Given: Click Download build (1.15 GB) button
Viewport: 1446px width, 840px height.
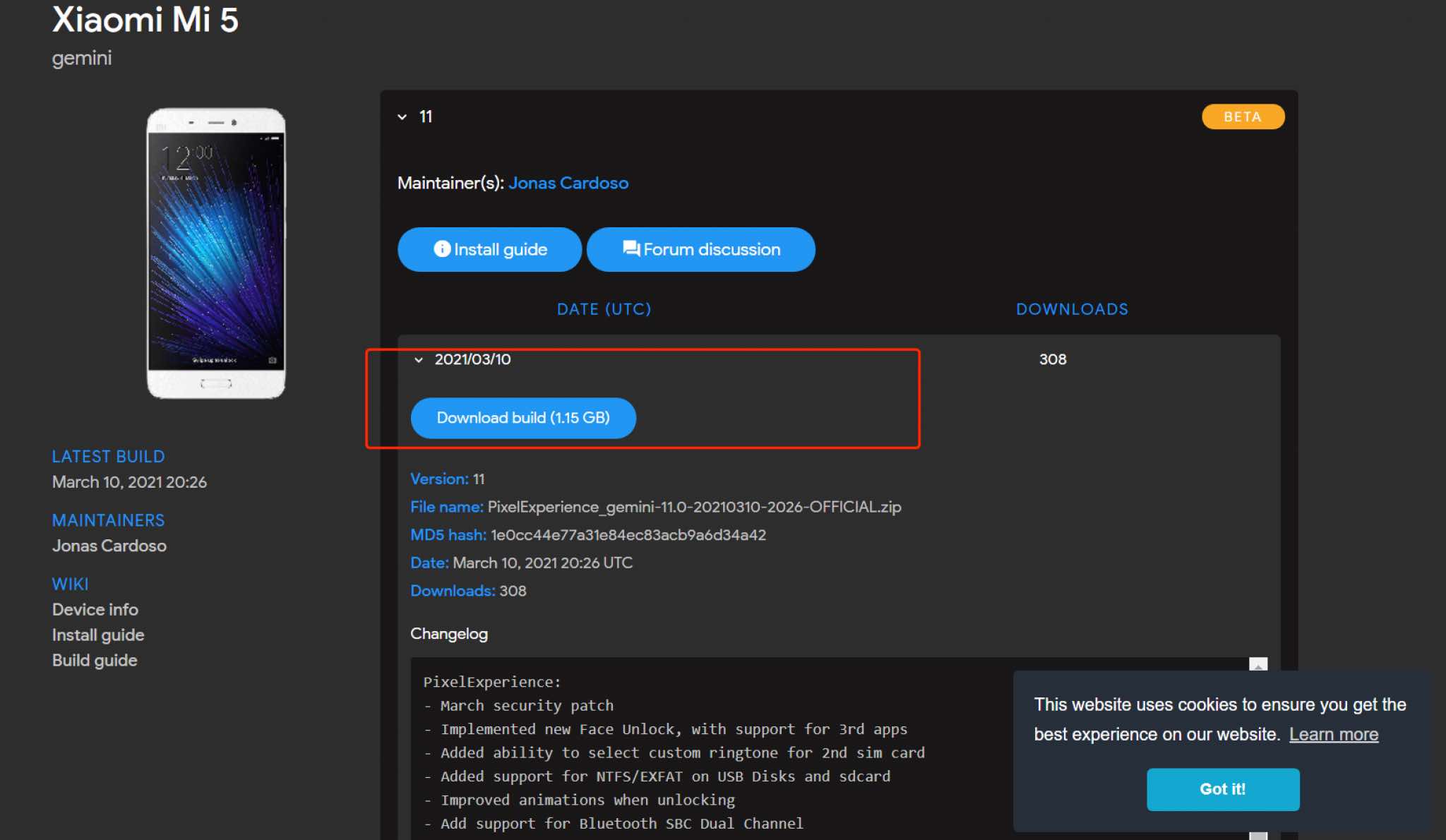Looking at the screenshot, I should point(523,418).
